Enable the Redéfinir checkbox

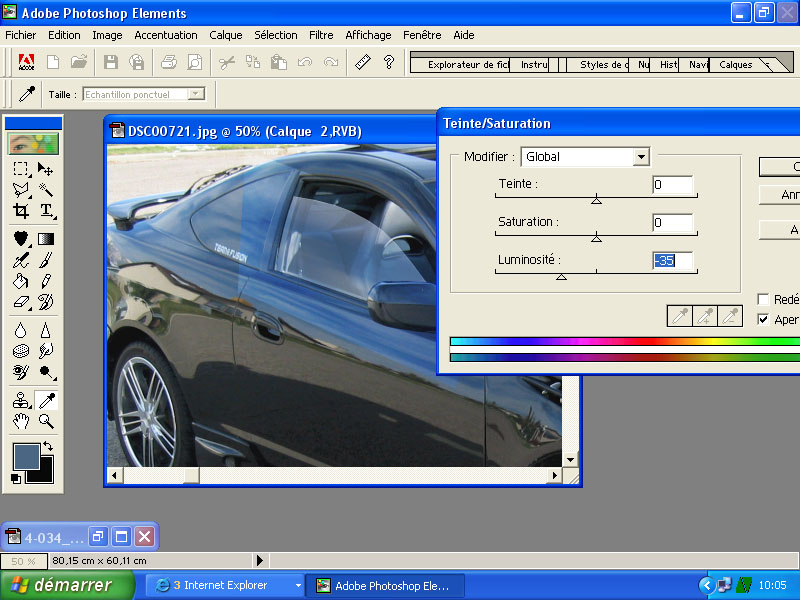click(x=763, y=299)
